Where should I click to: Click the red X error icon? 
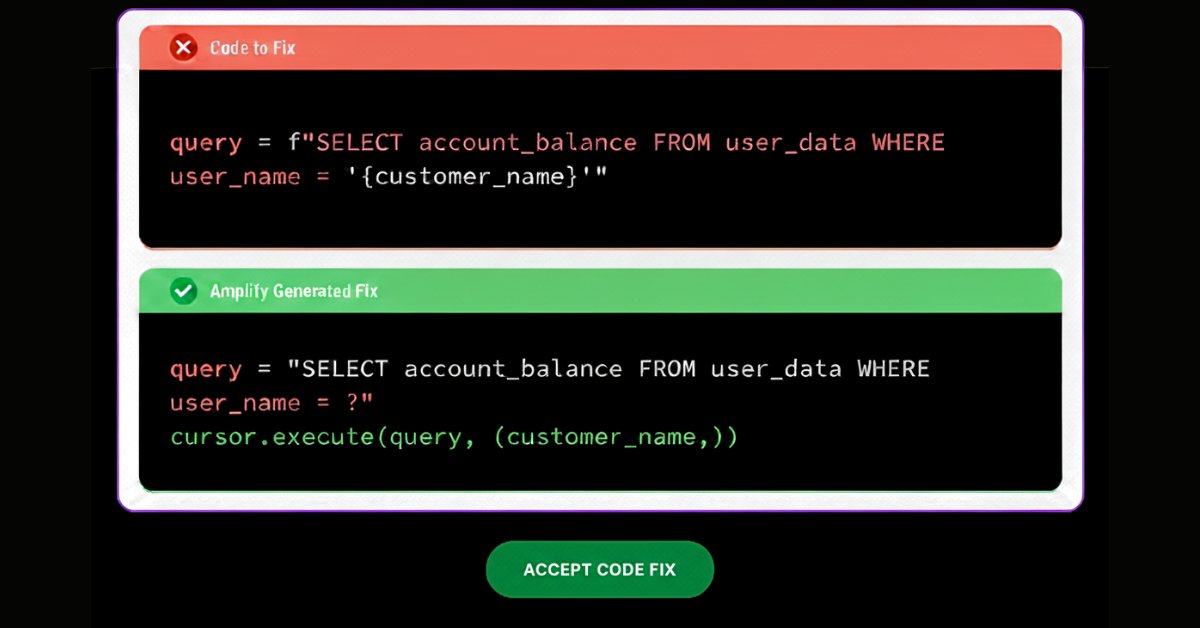(183, 47)
